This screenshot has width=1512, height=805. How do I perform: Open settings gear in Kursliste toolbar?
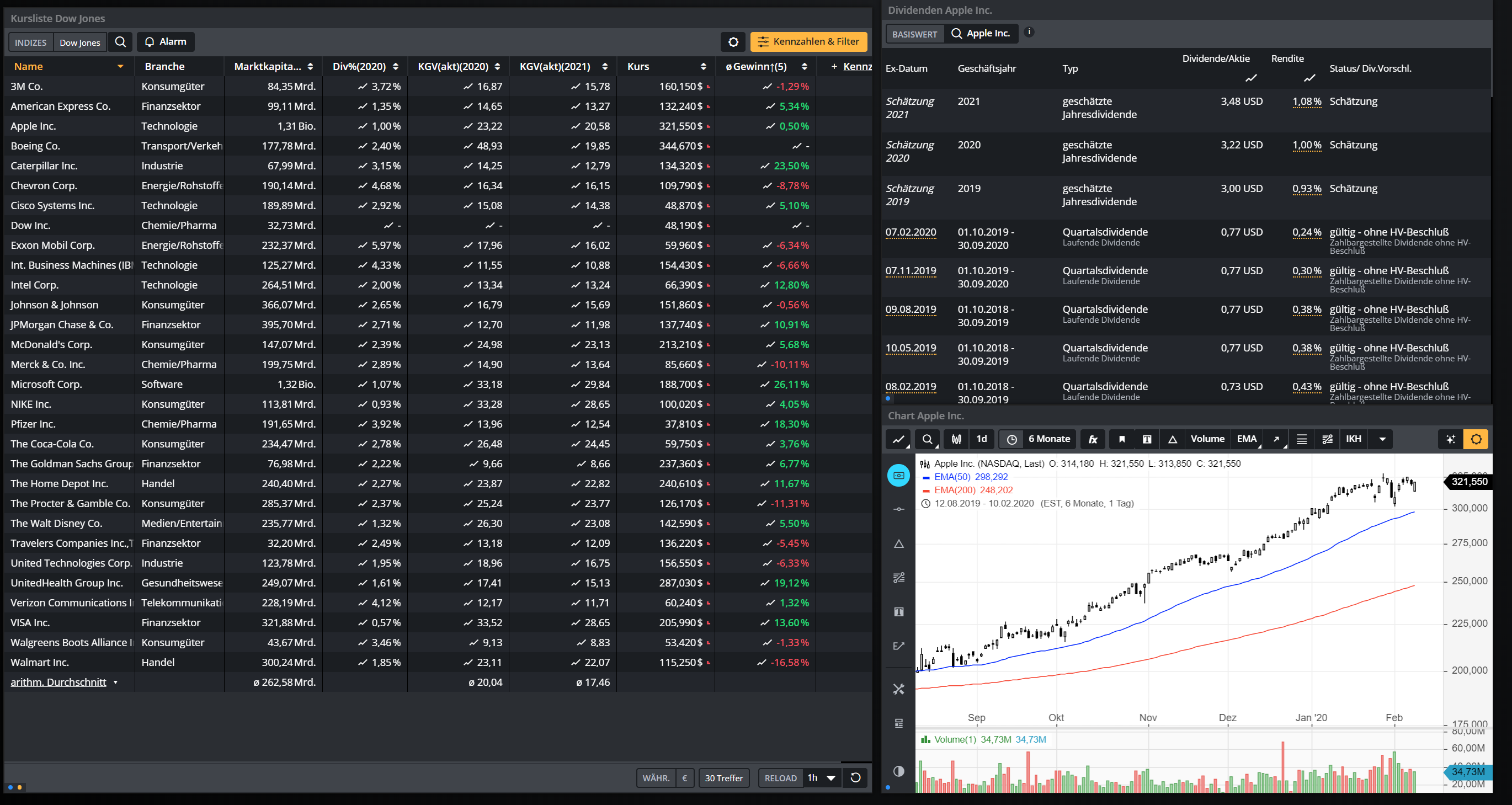[733, 42]
